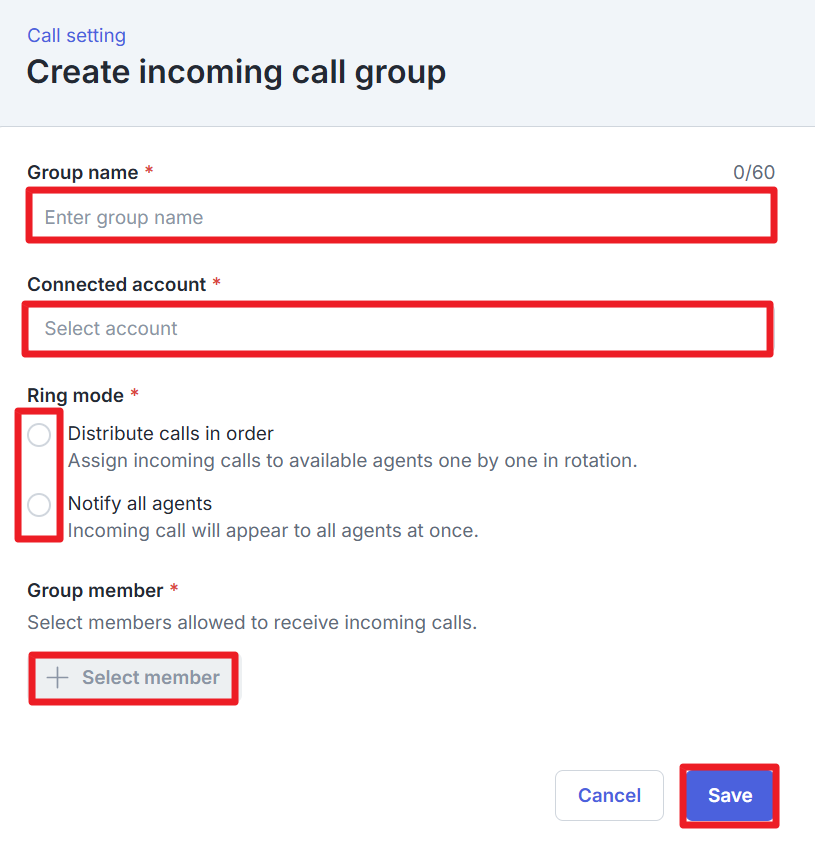Focus the Group name input field

coord(400,218)
